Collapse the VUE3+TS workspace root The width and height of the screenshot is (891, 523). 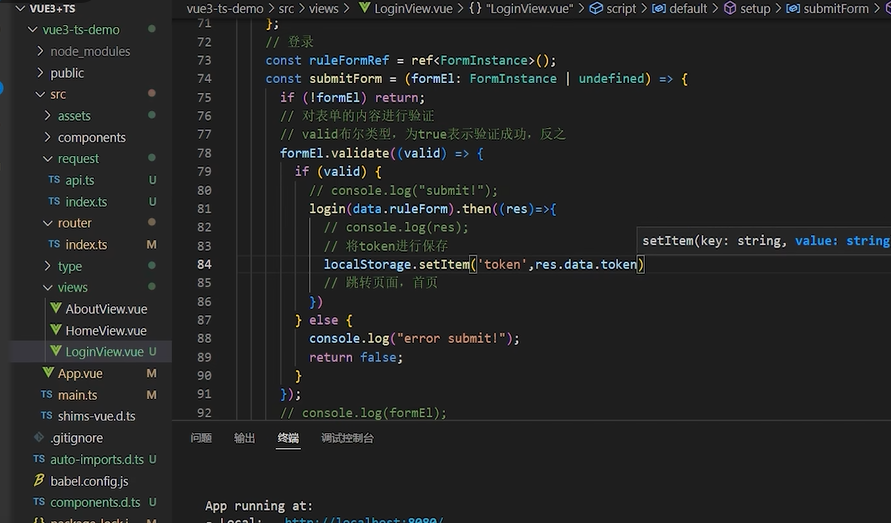20,9
